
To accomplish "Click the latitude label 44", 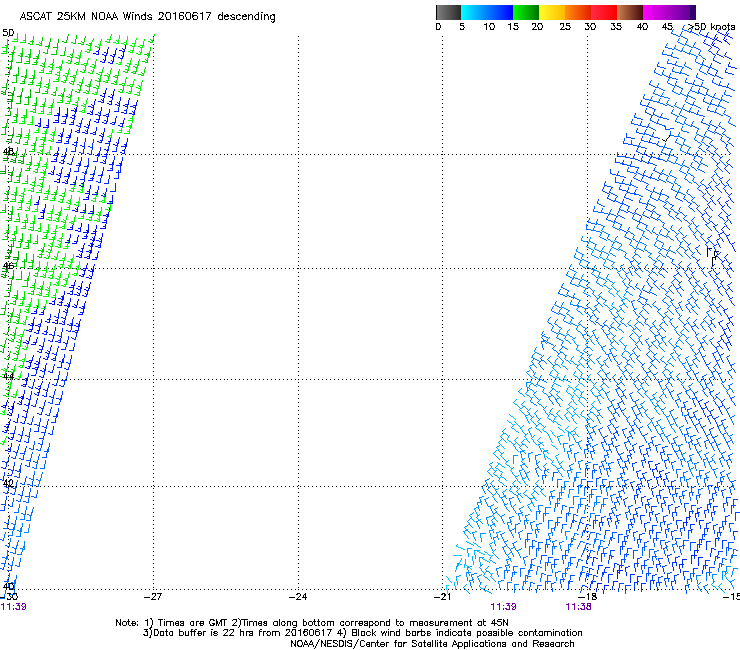I will click(x=8, y=377).
